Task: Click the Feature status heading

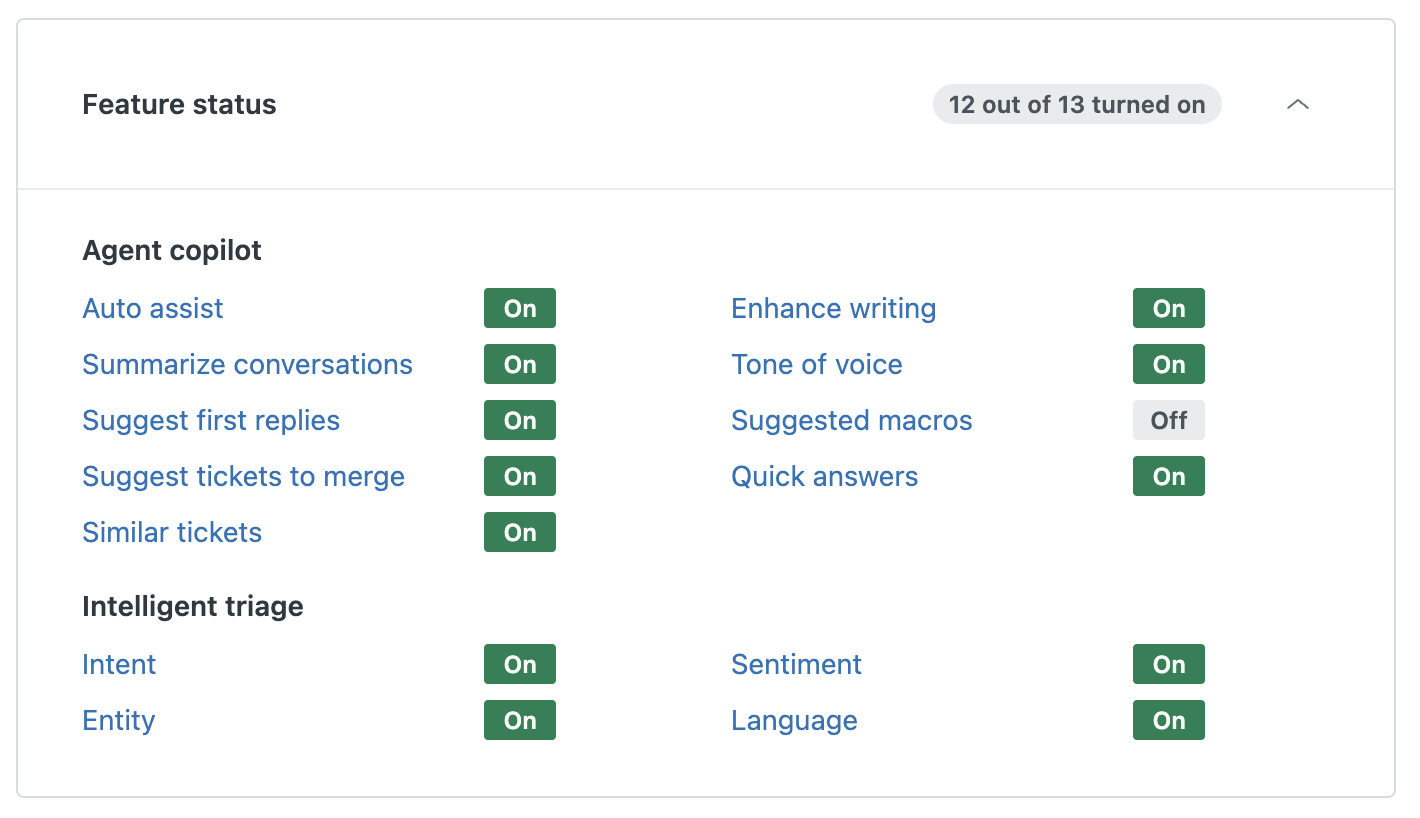Action: pyautogui.click(x=179, y=105)
